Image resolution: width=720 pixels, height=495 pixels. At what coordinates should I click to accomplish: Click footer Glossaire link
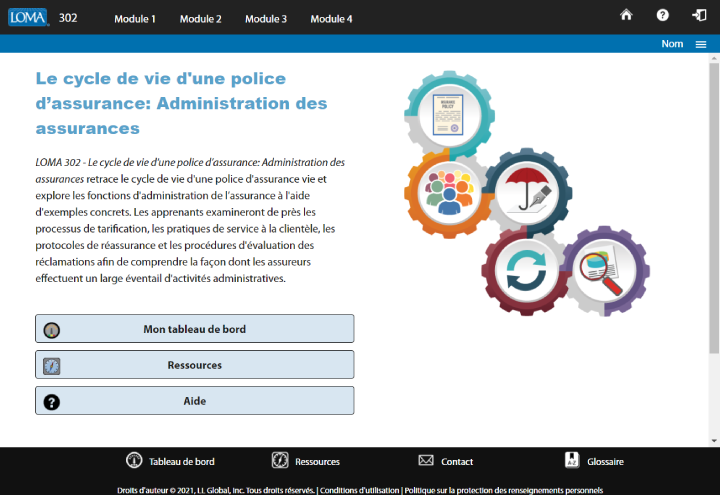pos(605,461)
